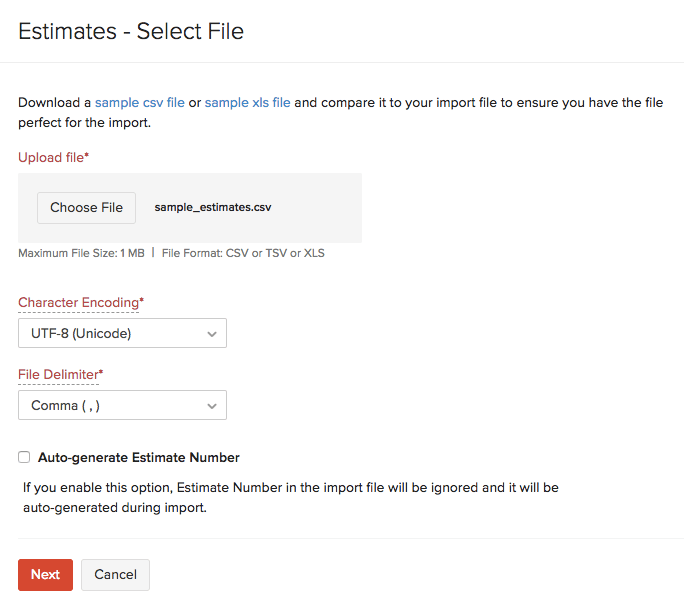
Task: Click the Auto-generate Estimate Number label text
Action: tap(139, 458)
